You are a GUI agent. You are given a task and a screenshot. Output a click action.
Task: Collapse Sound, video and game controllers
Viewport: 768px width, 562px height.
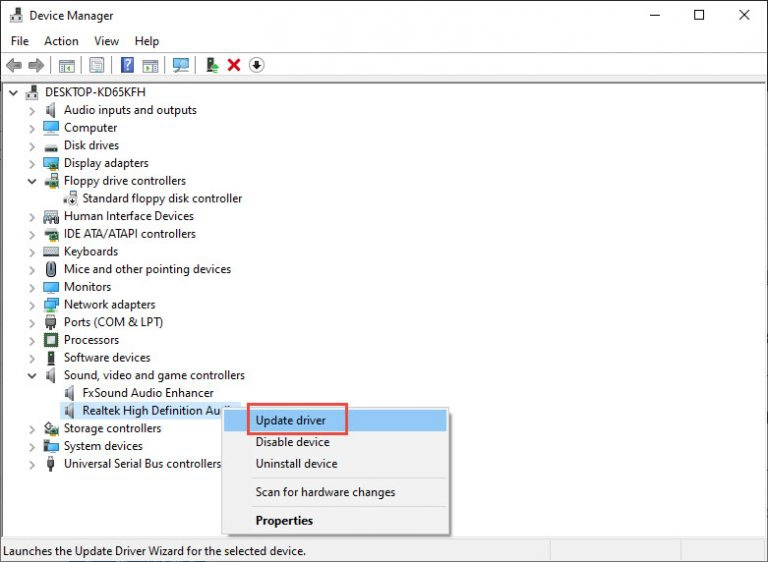tap(32, 376)
